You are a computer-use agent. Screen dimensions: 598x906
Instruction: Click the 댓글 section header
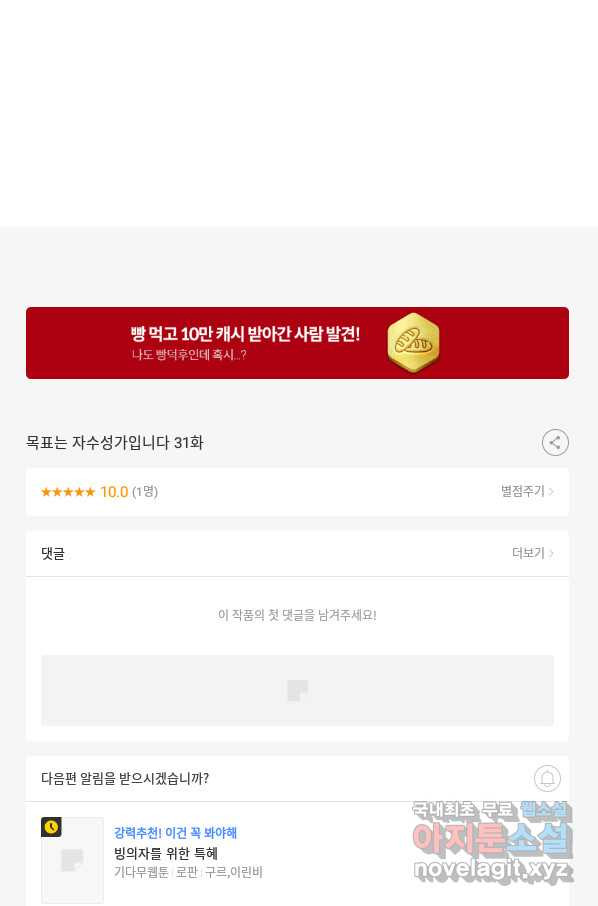53,554
